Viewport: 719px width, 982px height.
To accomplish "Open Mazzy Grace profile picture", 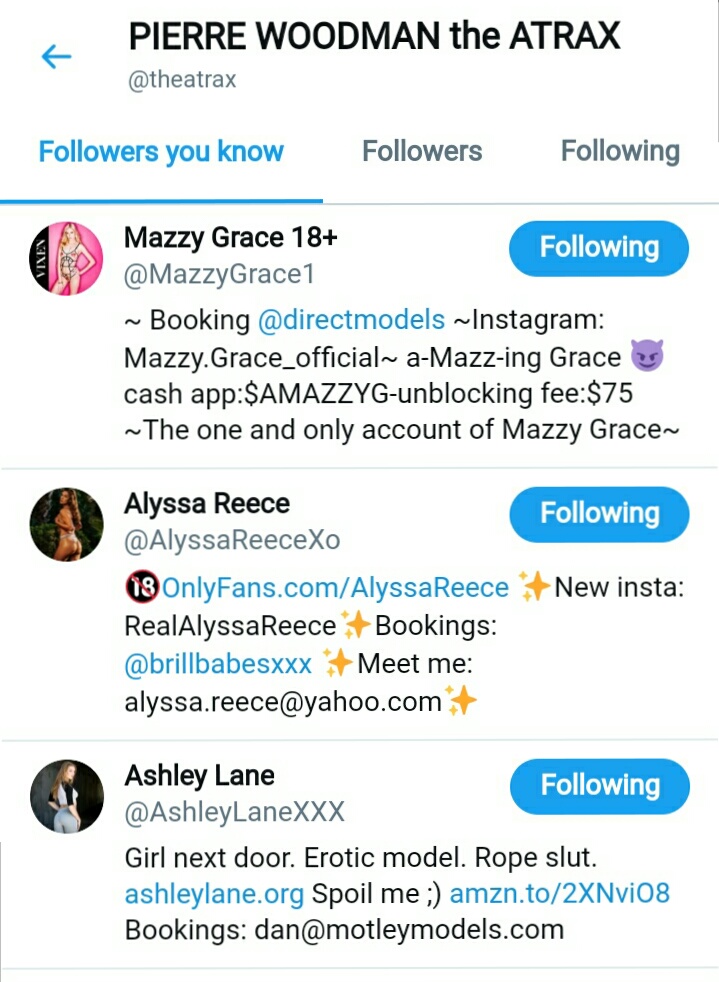I will coord(66,258).
